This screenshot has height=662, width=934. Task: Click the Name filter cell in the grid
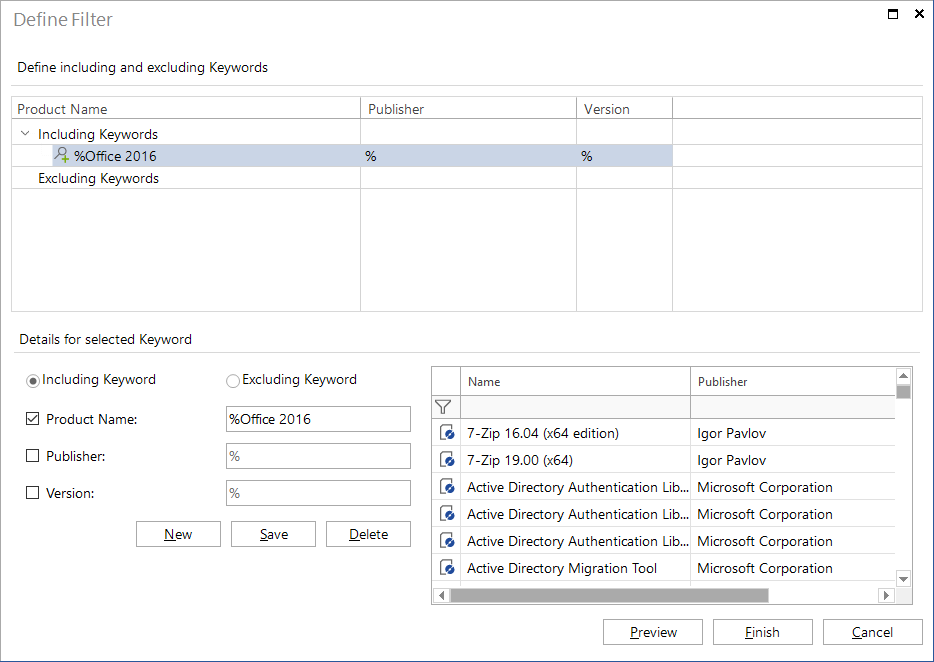click(575, 407)
